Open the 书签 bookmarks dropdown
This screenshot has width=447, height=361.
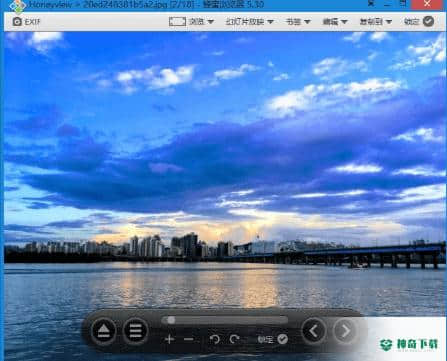[298, 22]
